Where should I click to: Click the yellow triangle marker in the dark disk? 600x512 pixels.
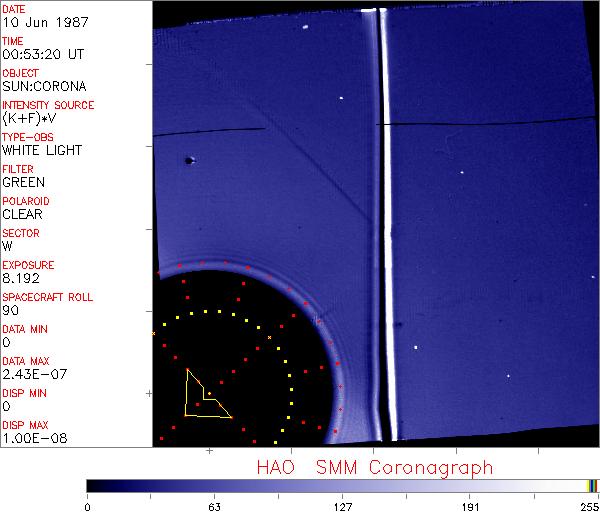(203, 396)
